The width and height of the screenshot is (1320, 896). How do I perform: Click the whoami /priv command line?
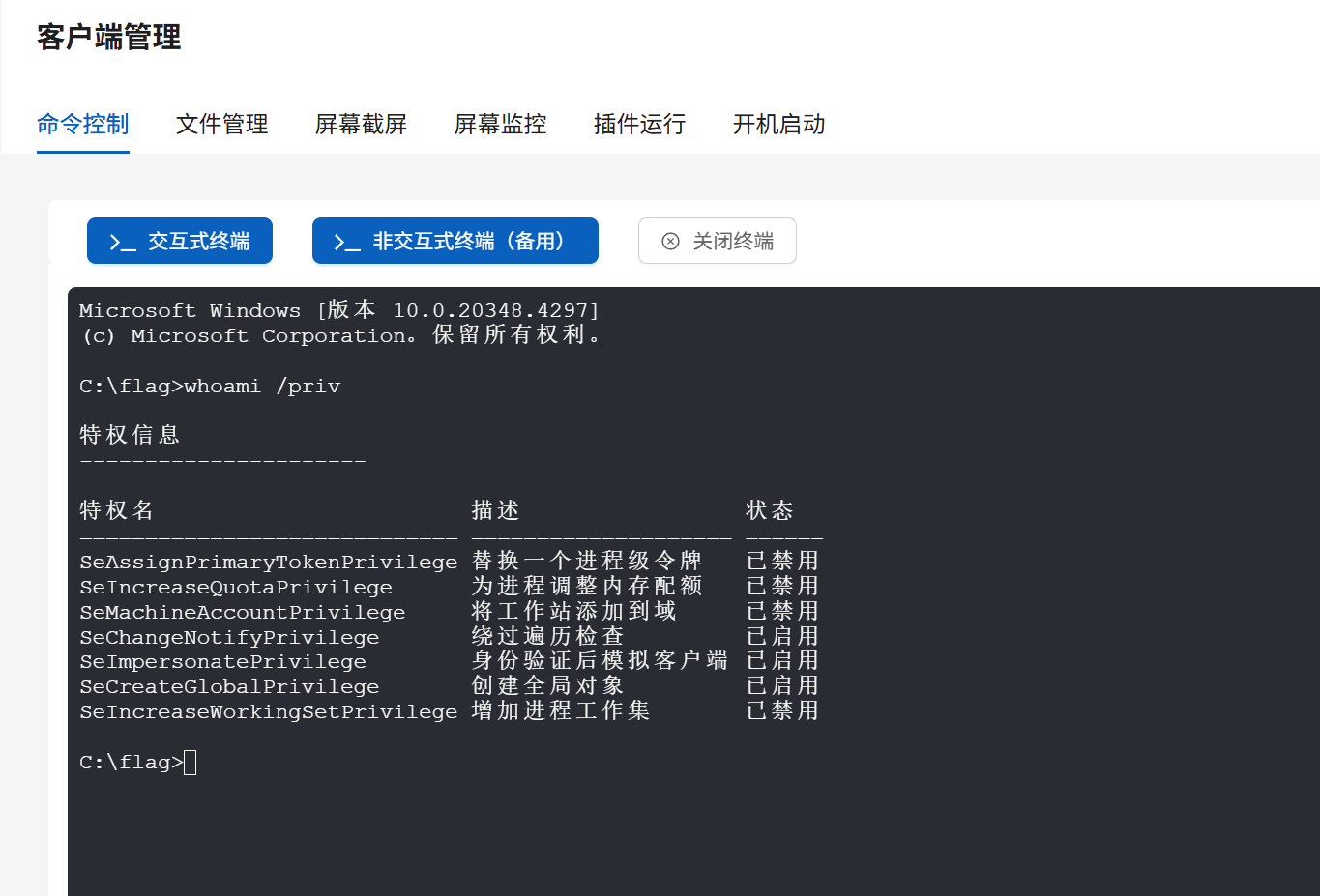tap(210, 387)
